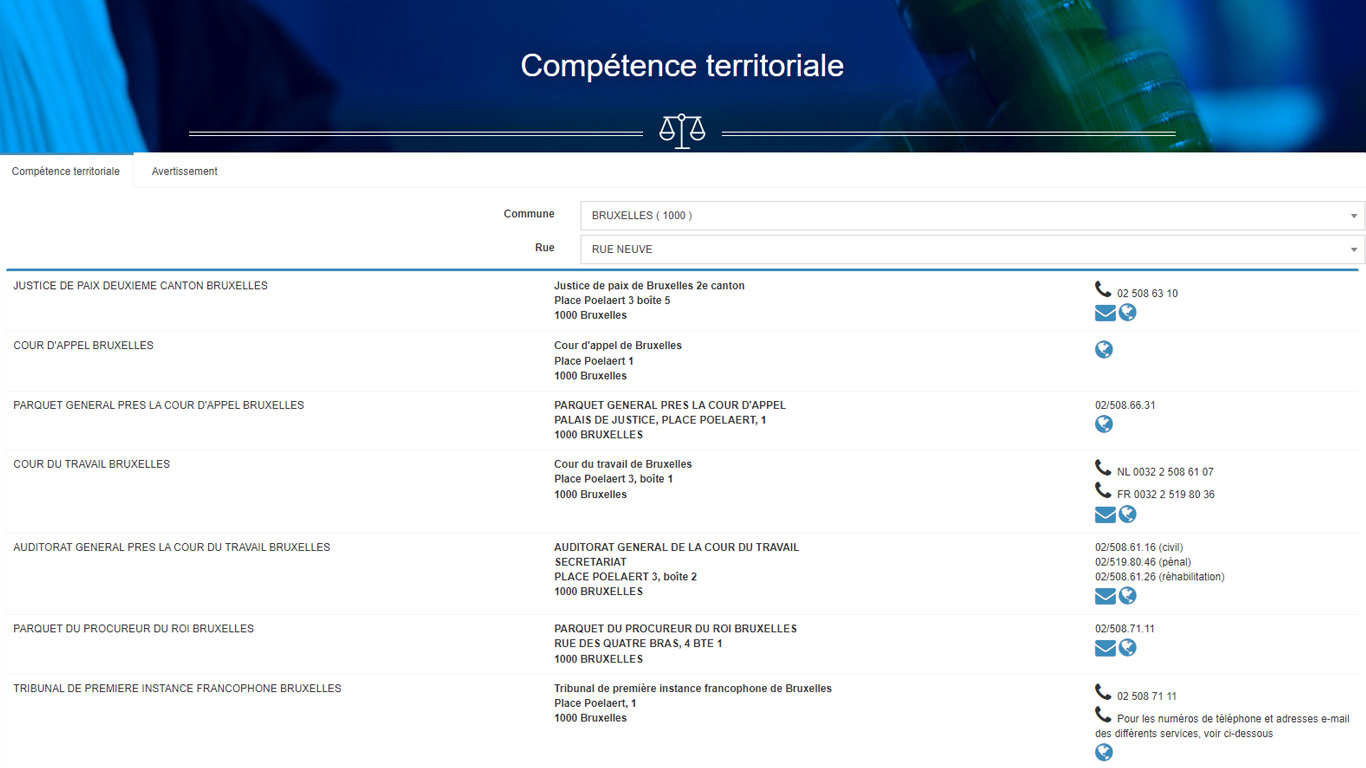Open website globe for Justice de paix
Screen dimensions: 1366x768
(1127, 313)
